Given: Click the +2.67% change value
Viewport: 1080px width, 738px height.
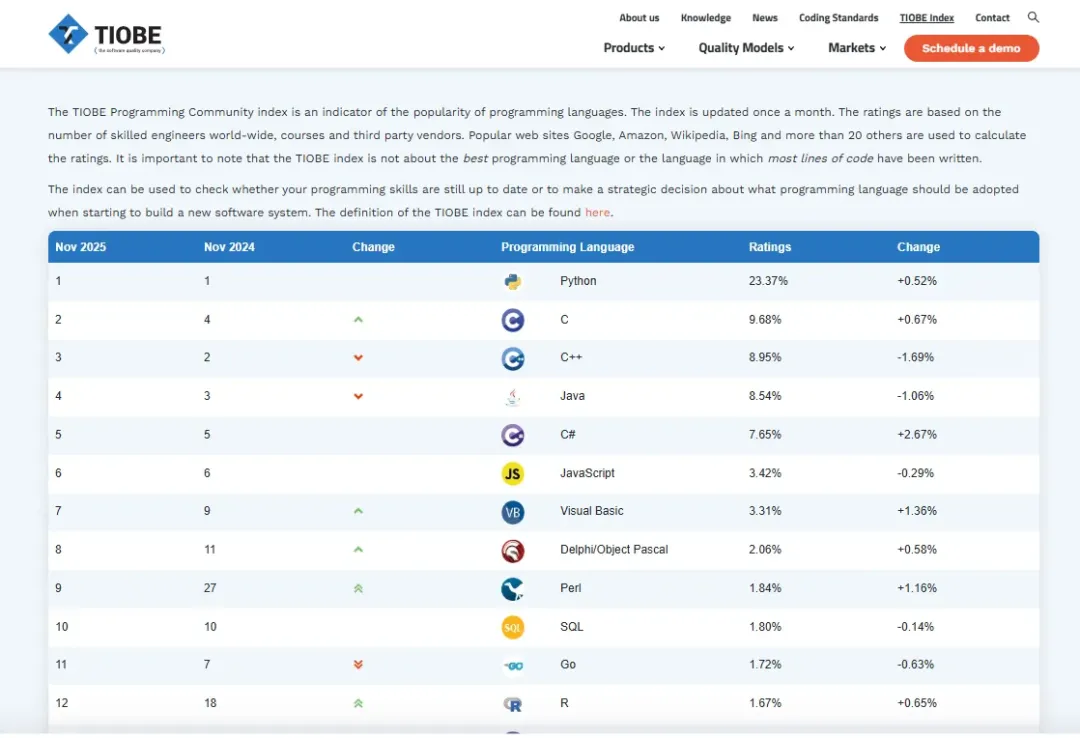Looking at the screenshot, I should (x=917, y=435).
